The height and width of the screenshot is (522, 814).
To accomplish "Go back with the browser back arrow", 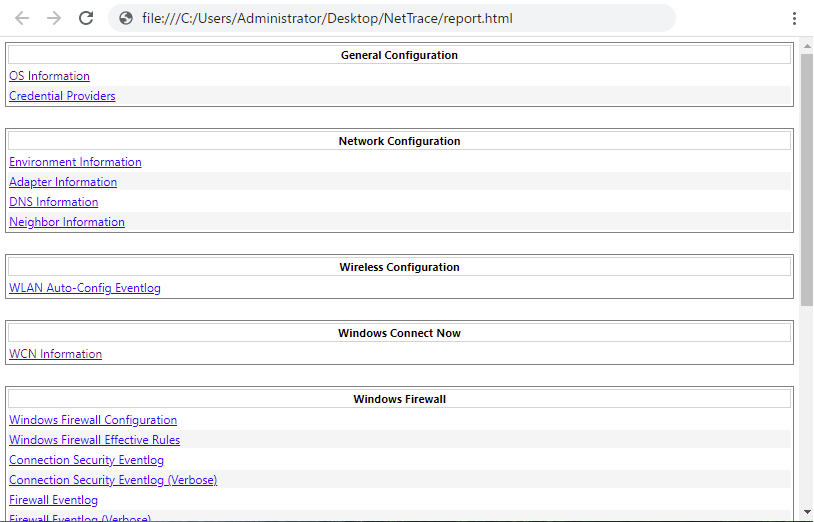I will pyautogui.click(x=22, y=18).
